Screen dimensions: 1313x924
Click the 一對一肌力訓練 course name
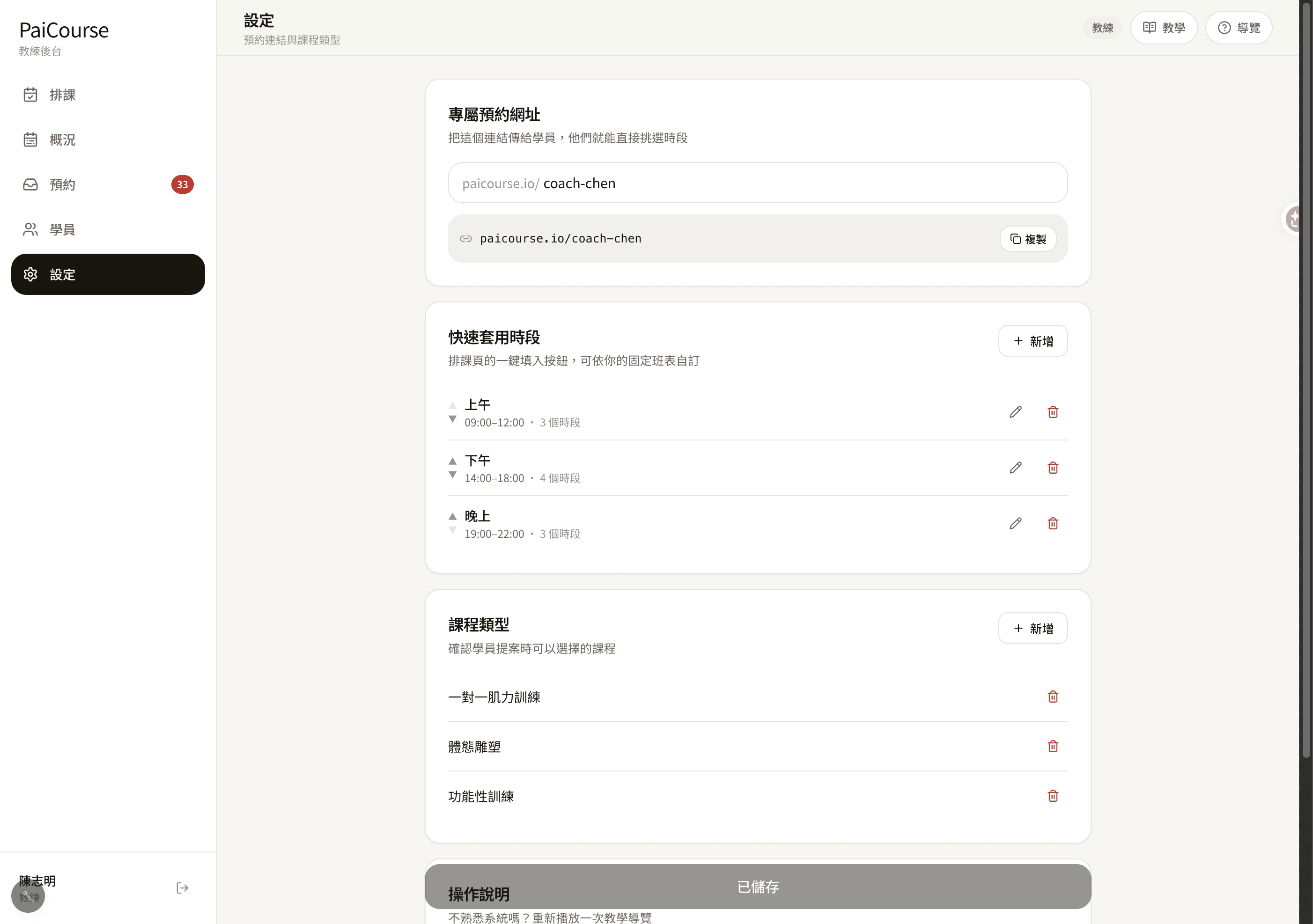pos(494,697)
